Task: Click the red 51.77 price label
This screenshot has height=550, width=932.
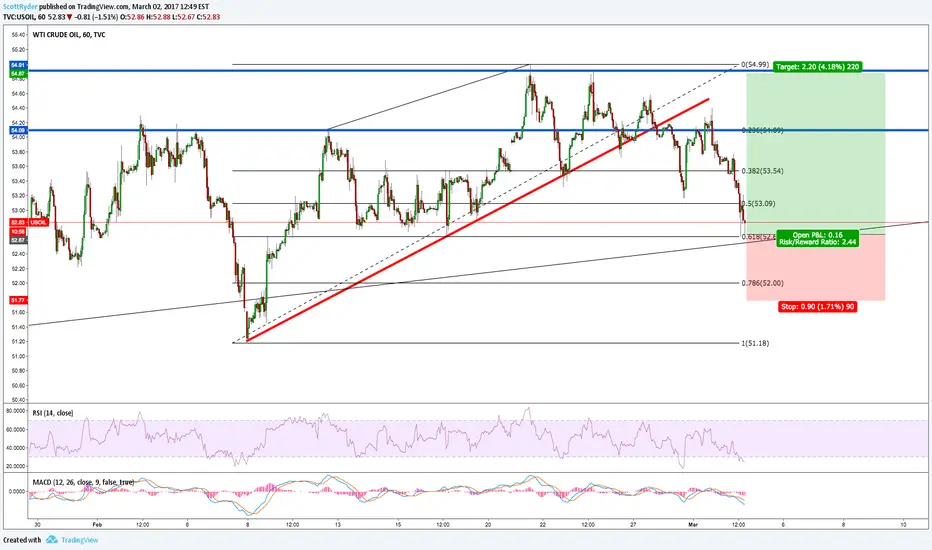Action: click(18, 301)
